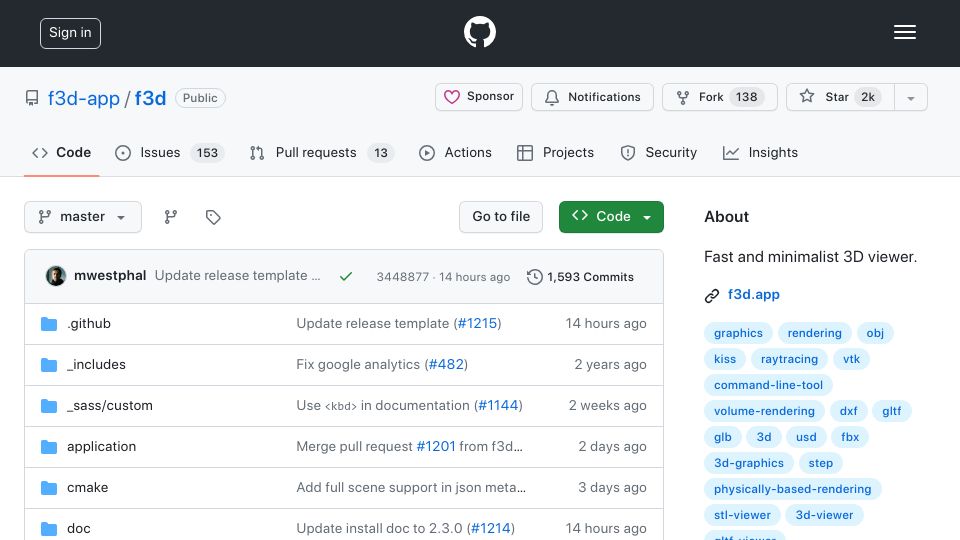
Task: Open the Projects tab
Action: (555, 152)
